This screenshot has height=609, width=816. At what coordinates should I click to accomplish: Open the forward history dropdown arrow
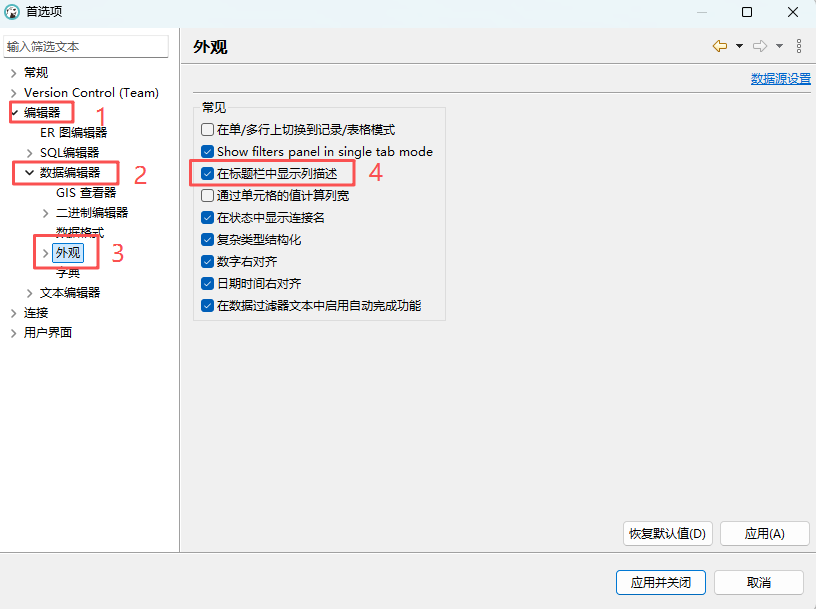coord(779,46)
